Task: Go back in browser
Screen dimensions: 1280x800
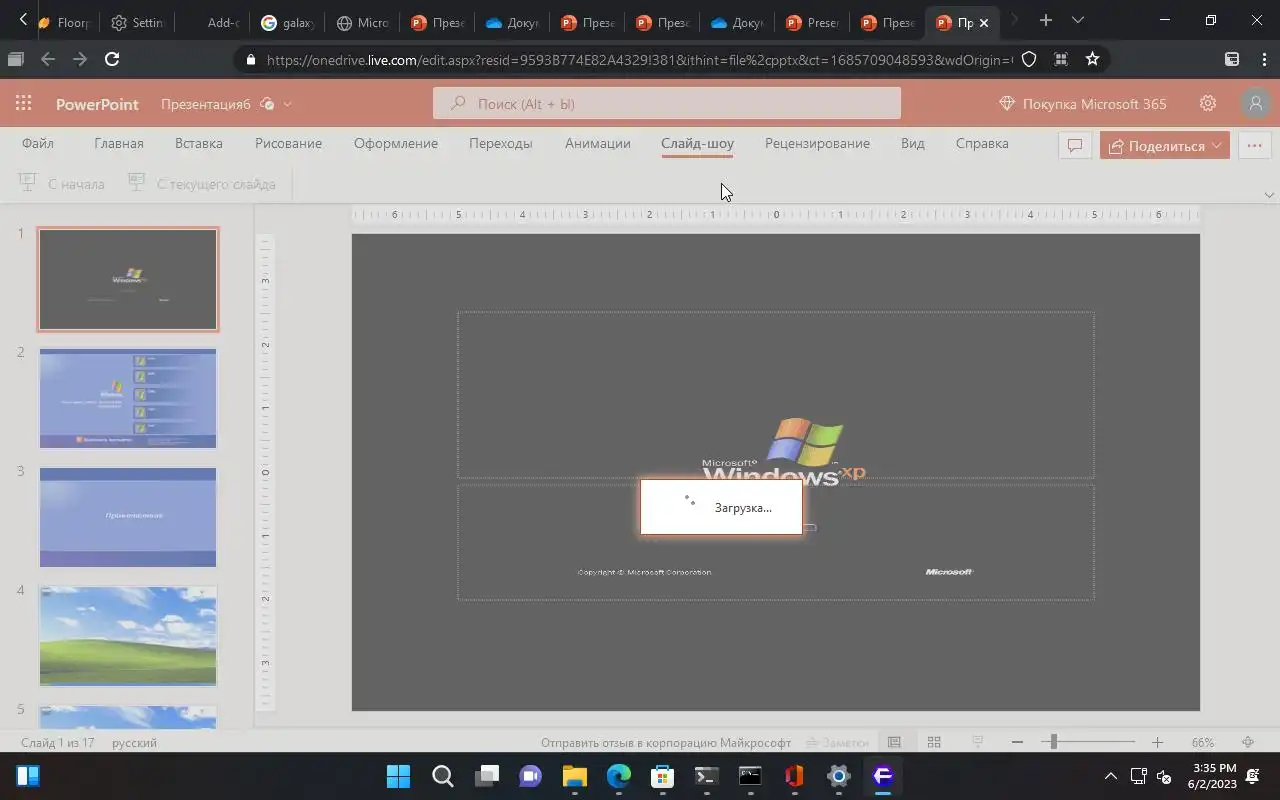Action: pos(48,59)
